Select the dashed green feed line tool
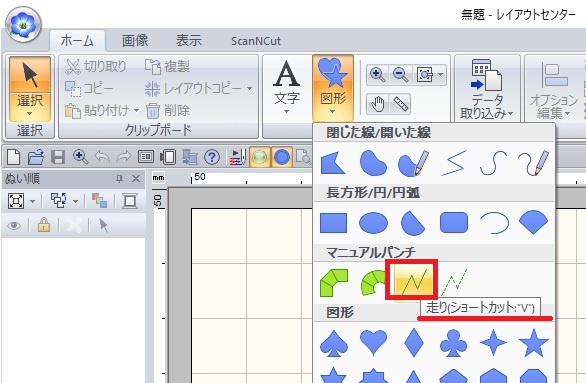Screen dimensions: 586x383 454,283
